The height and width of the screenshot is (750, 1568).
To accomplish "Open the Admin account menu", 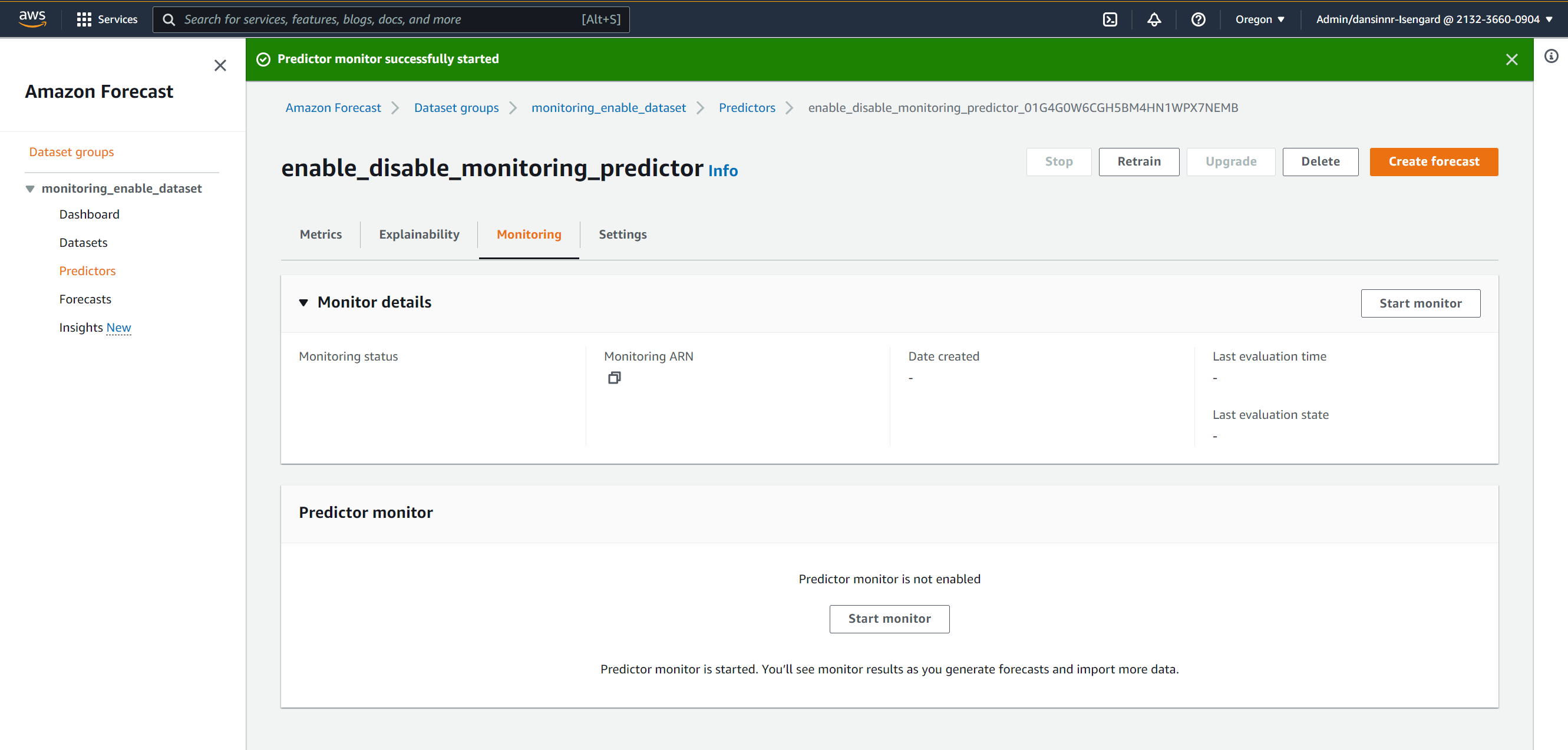I will pos(1434,19).
